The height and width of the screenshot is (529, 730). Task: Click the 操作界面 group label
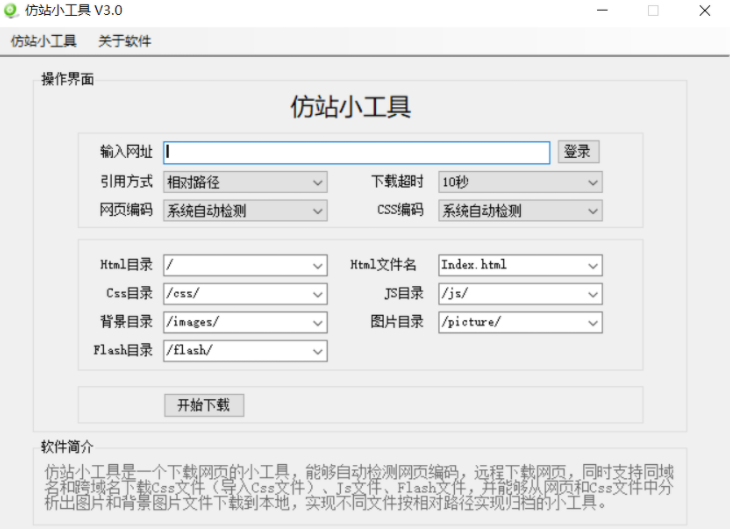click(68, 79)
